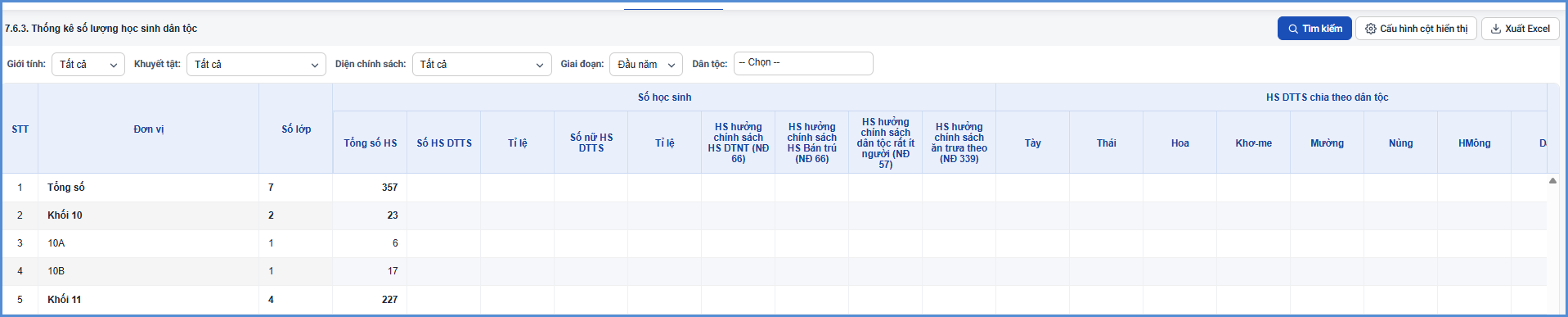
Task: Click total students value 23 for Khối 10
Action: 393,215
